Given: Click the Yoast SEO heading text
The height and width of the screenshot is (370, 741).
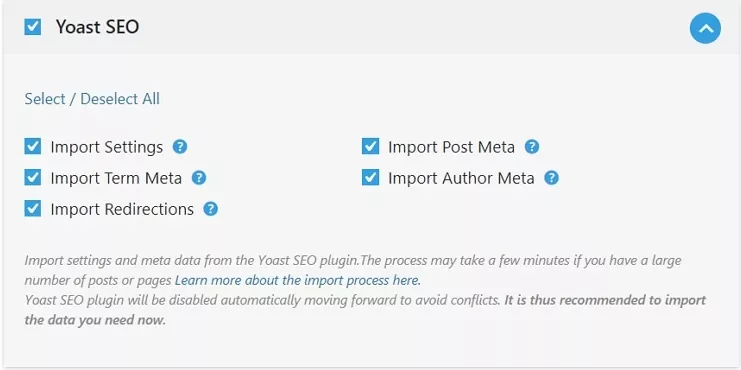Looking at the screenshot, I should (x=97, y=27).
